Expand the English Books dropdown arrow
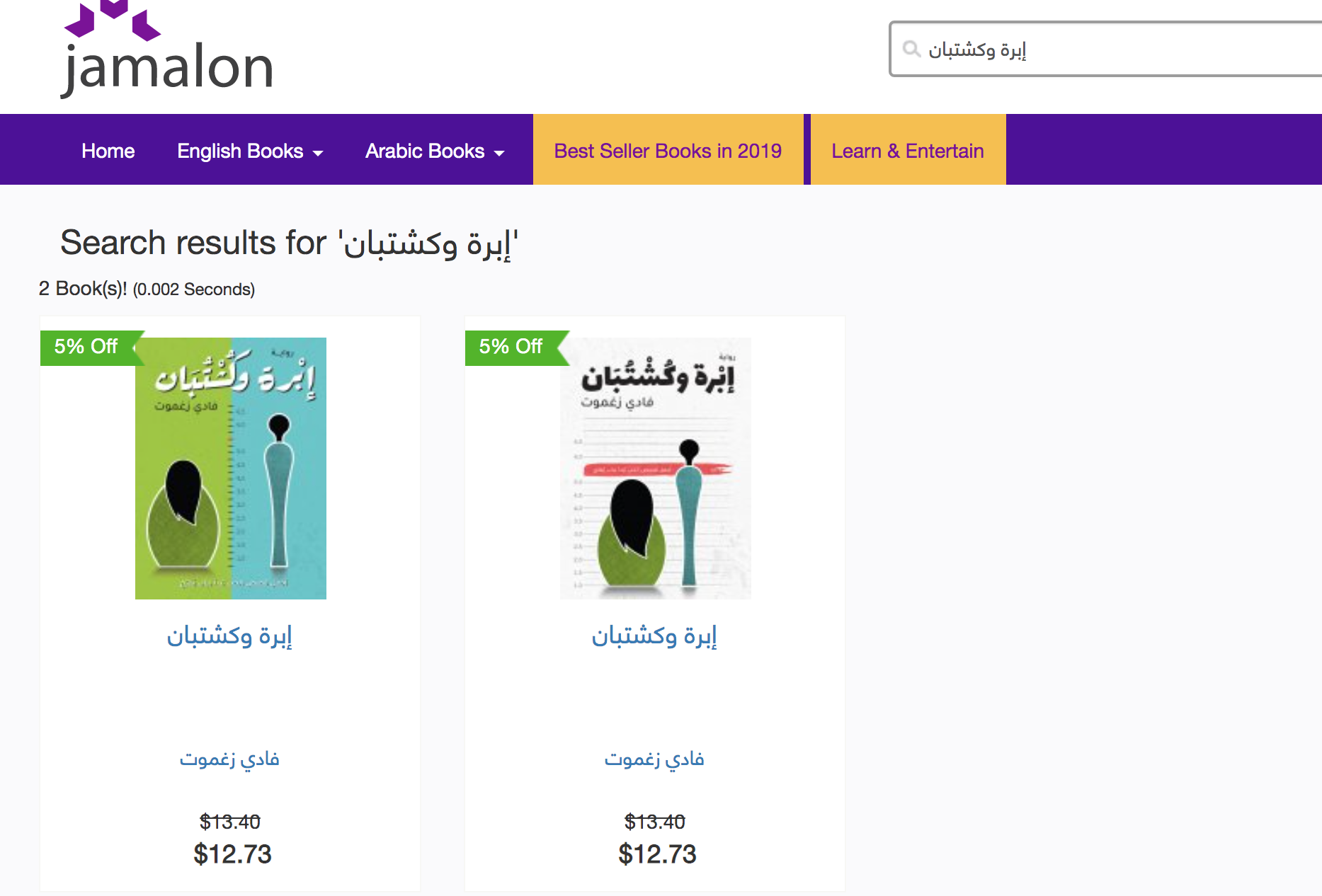 pyautogui.click(x=318, y=153)
